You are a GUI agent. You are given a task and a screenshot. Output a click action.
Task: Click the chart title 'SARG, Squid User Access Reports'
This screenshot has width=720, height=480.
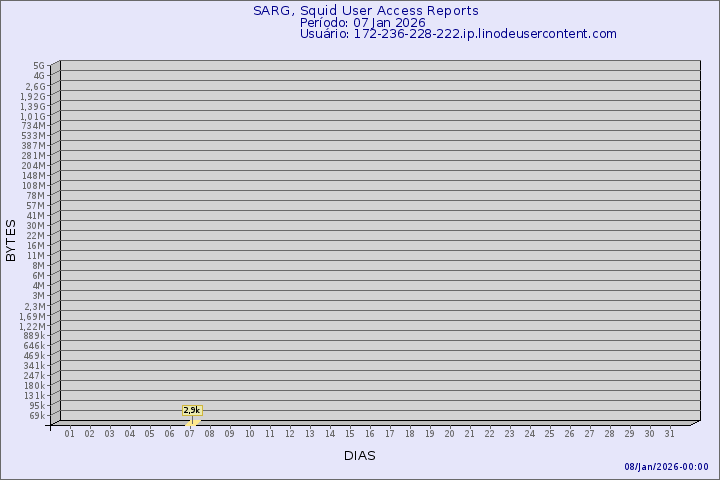(x=365, y=11)
